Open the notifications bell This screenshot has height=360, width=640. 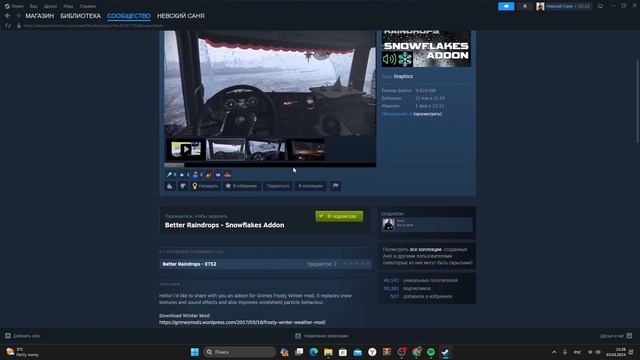tap(524, 6)
